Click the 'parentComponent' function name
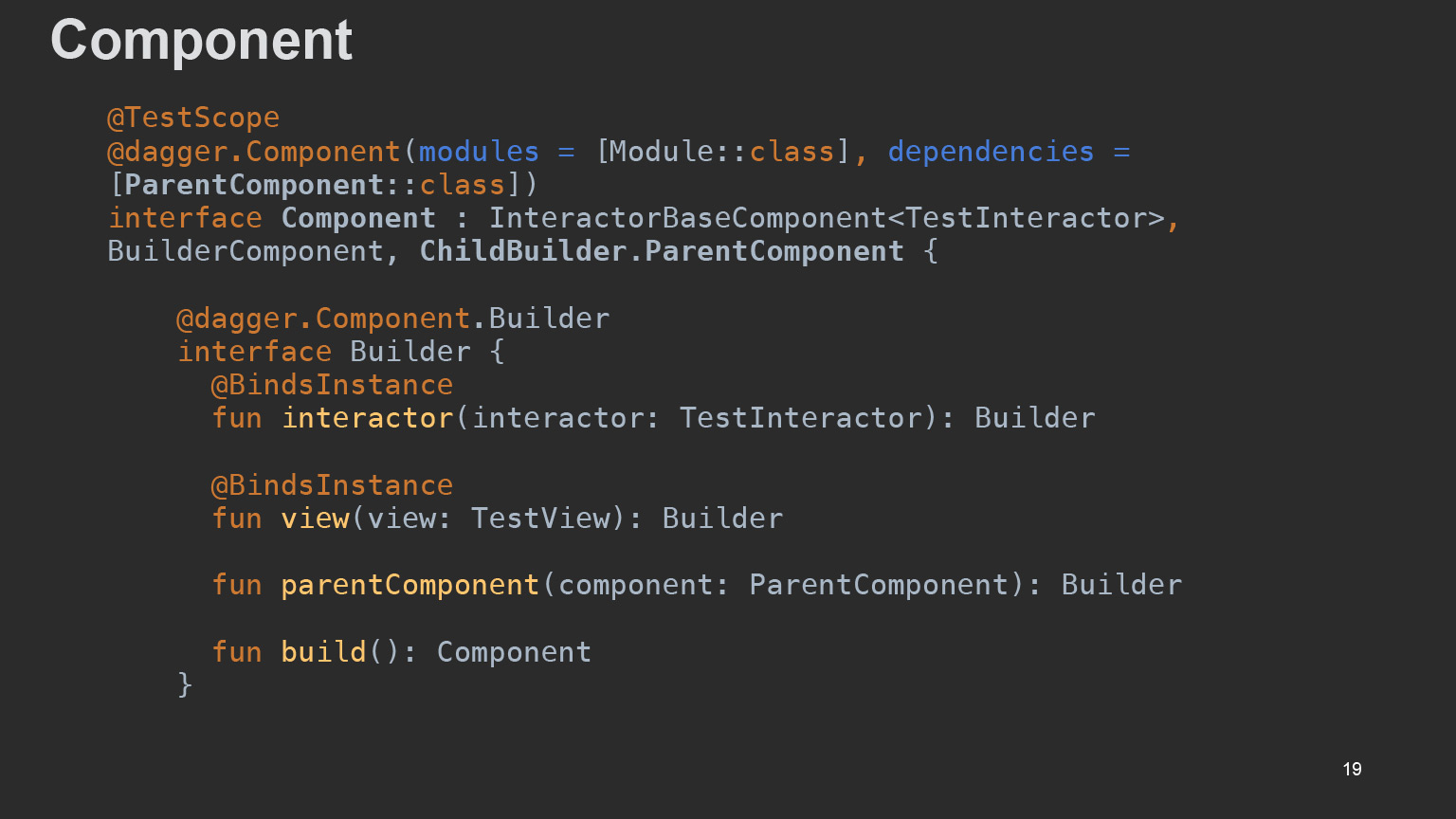The height and width of the screenshot is (819, 1456). (409, 585)
